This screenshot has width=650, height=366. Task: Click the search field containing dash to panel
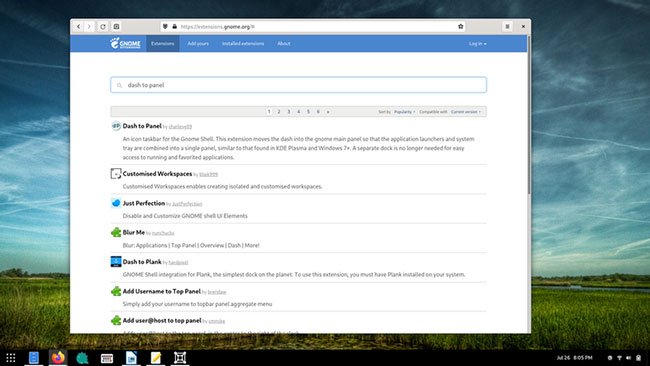(298, 85)
